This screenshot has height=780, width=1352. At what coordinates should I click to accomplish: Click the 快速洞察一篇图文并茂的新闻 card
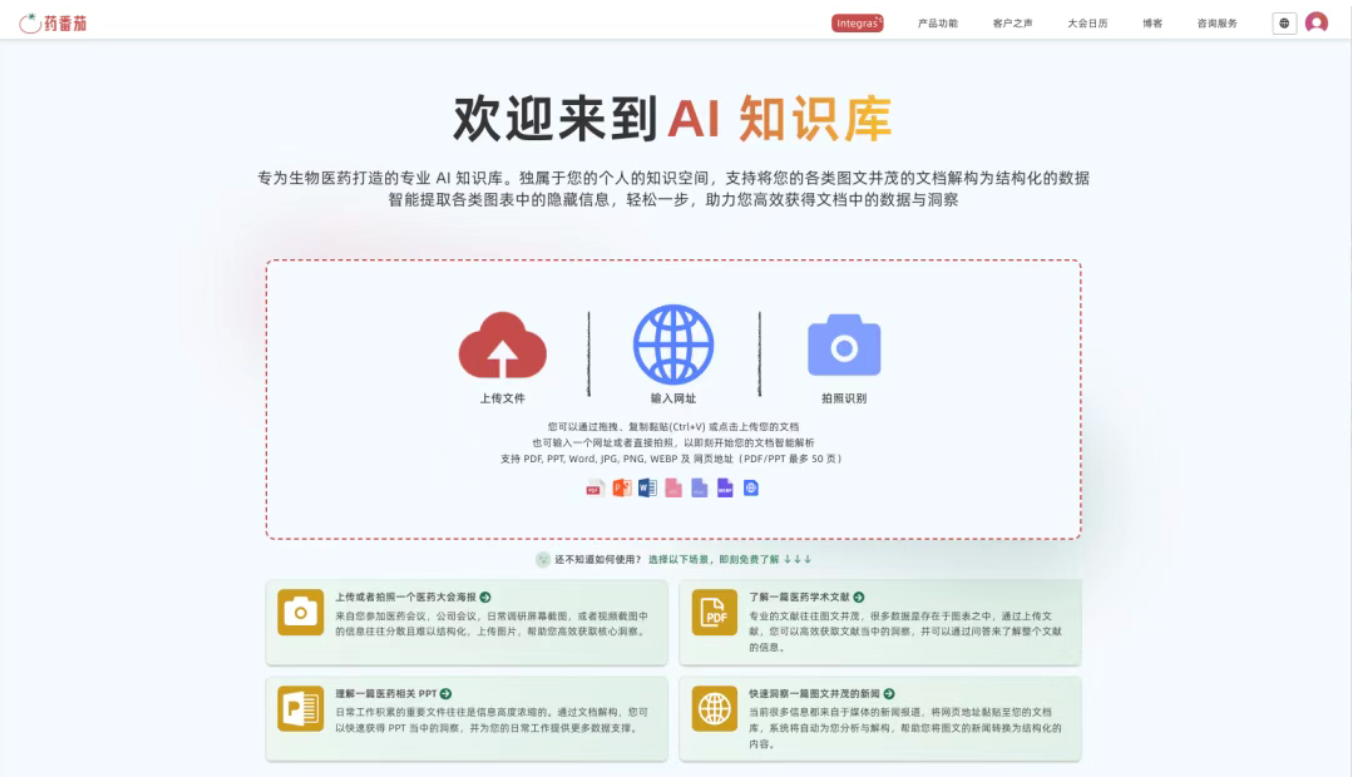(x=880, y=718)
